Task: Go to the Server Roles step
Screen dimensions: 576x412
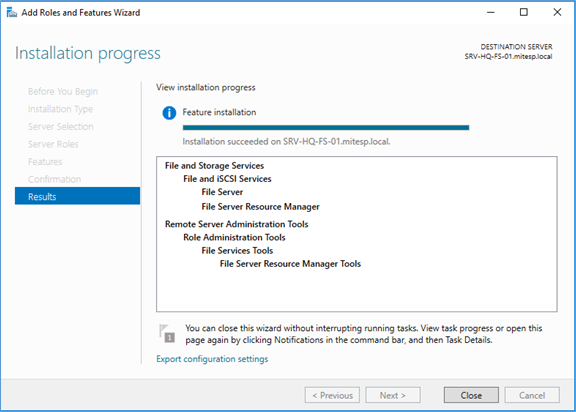Action: 53,144
